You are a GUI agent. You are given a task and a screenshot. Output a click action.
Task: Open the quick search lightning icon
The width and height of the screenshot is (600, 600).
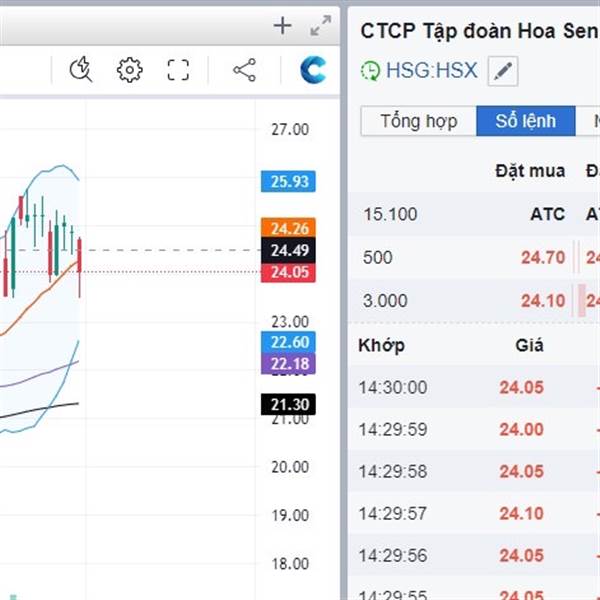(x=81, y=70)
